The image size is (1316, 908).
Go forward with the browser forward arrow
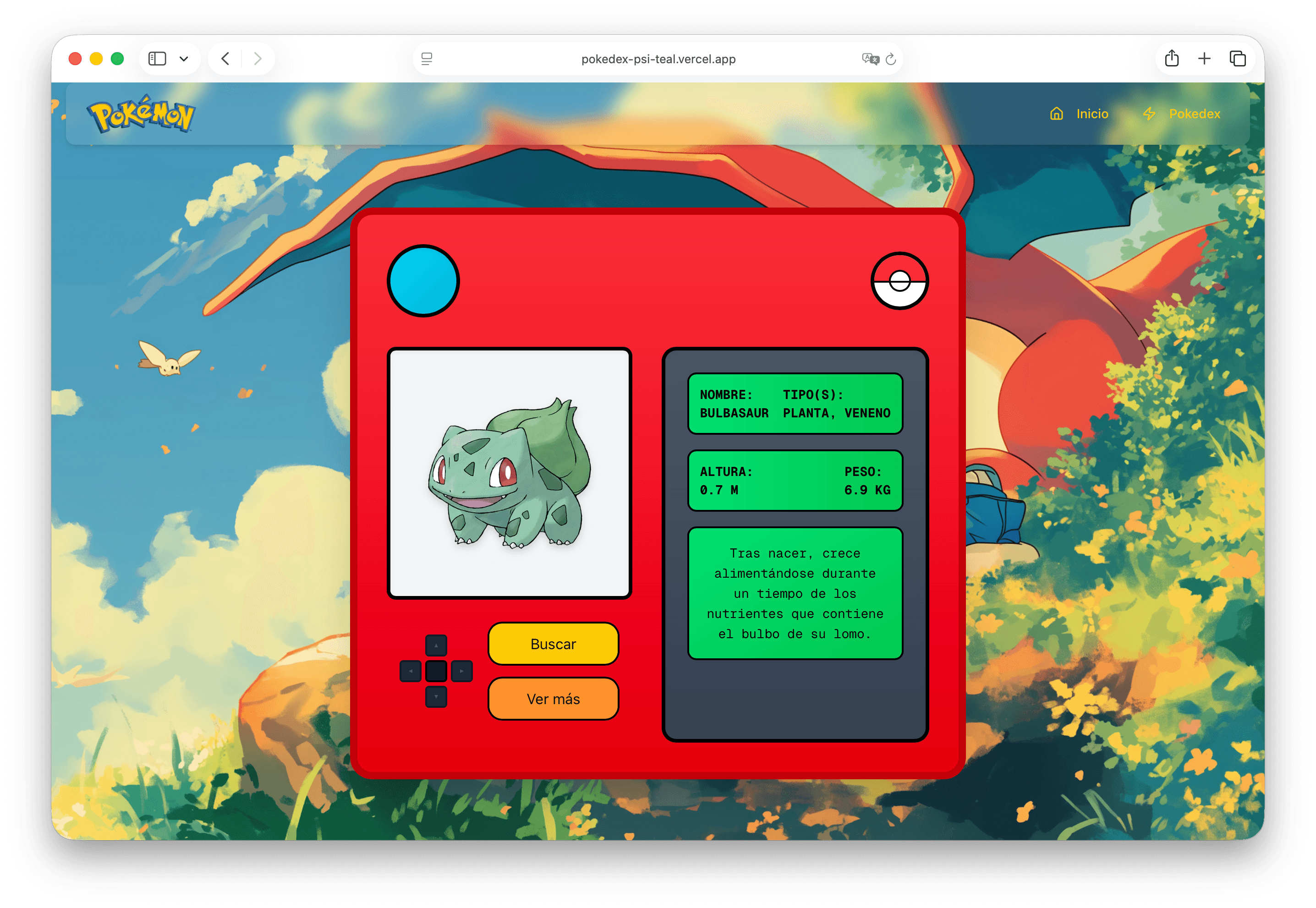point(258,59)
